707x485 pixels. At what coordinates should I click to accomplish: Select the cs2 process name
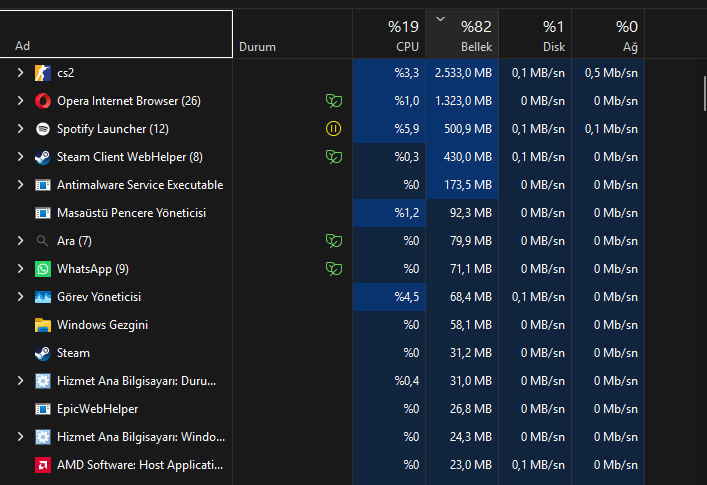(65, 73)
